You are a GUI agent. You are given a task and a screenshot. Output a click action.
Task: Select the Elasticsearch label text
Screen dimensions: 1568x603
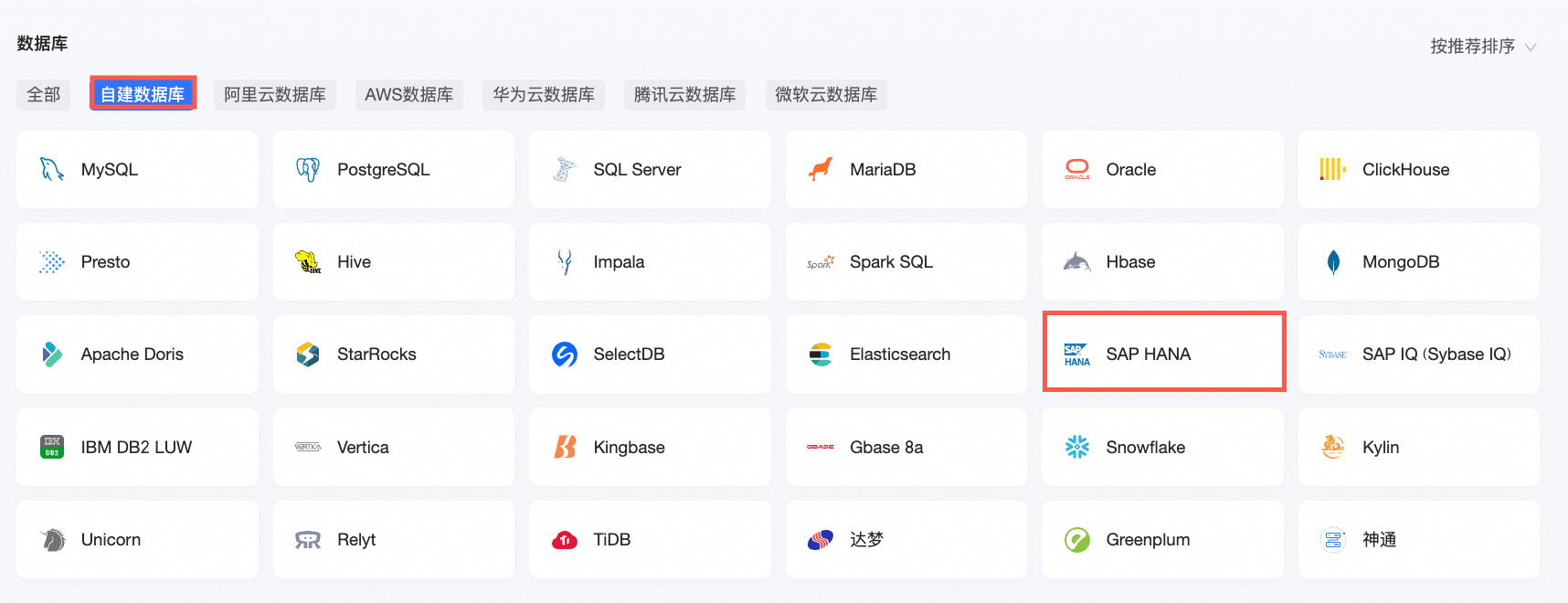900,354
